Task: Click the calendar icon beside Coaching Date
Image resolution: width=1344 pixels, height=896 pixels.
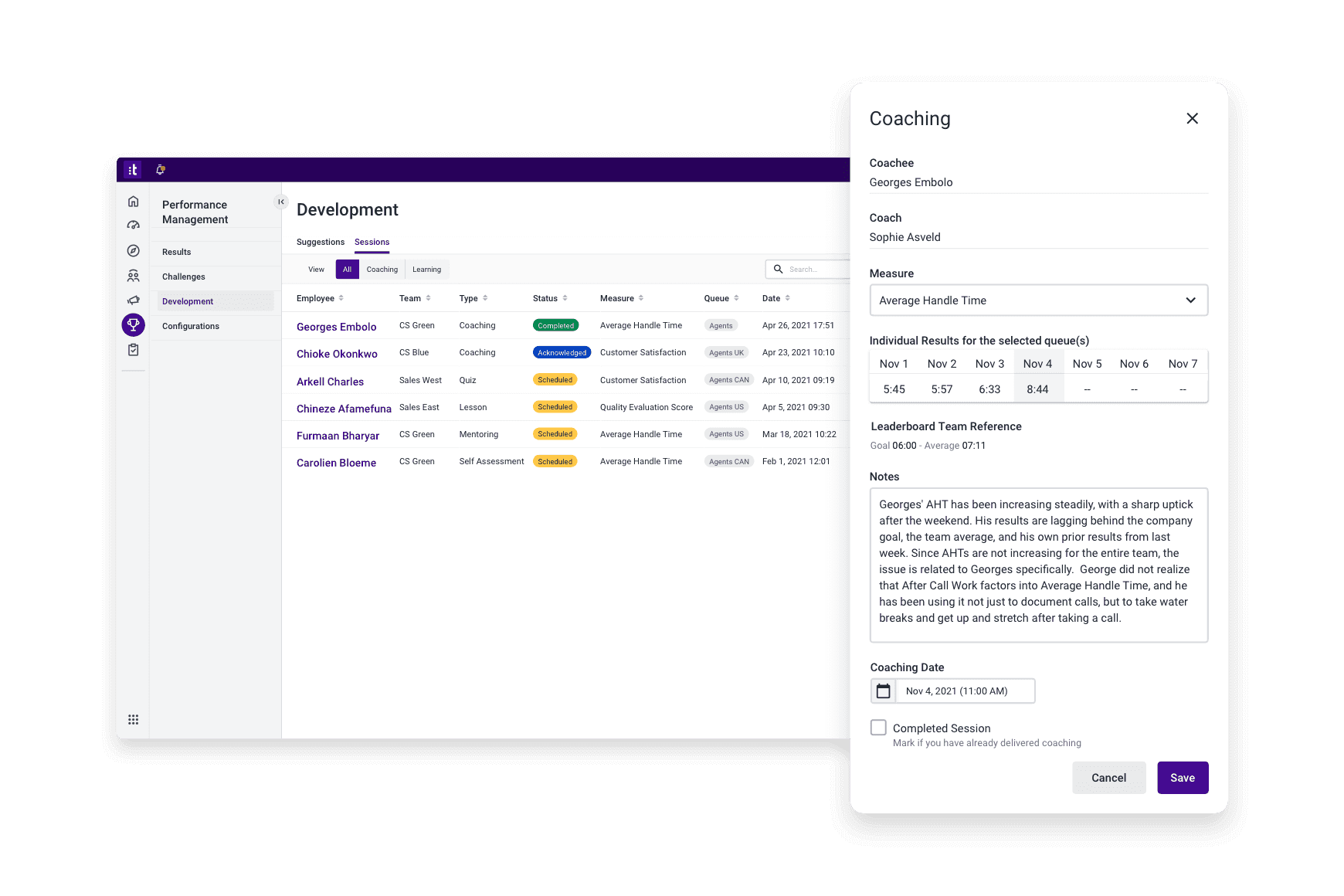Action: [883, 691]
